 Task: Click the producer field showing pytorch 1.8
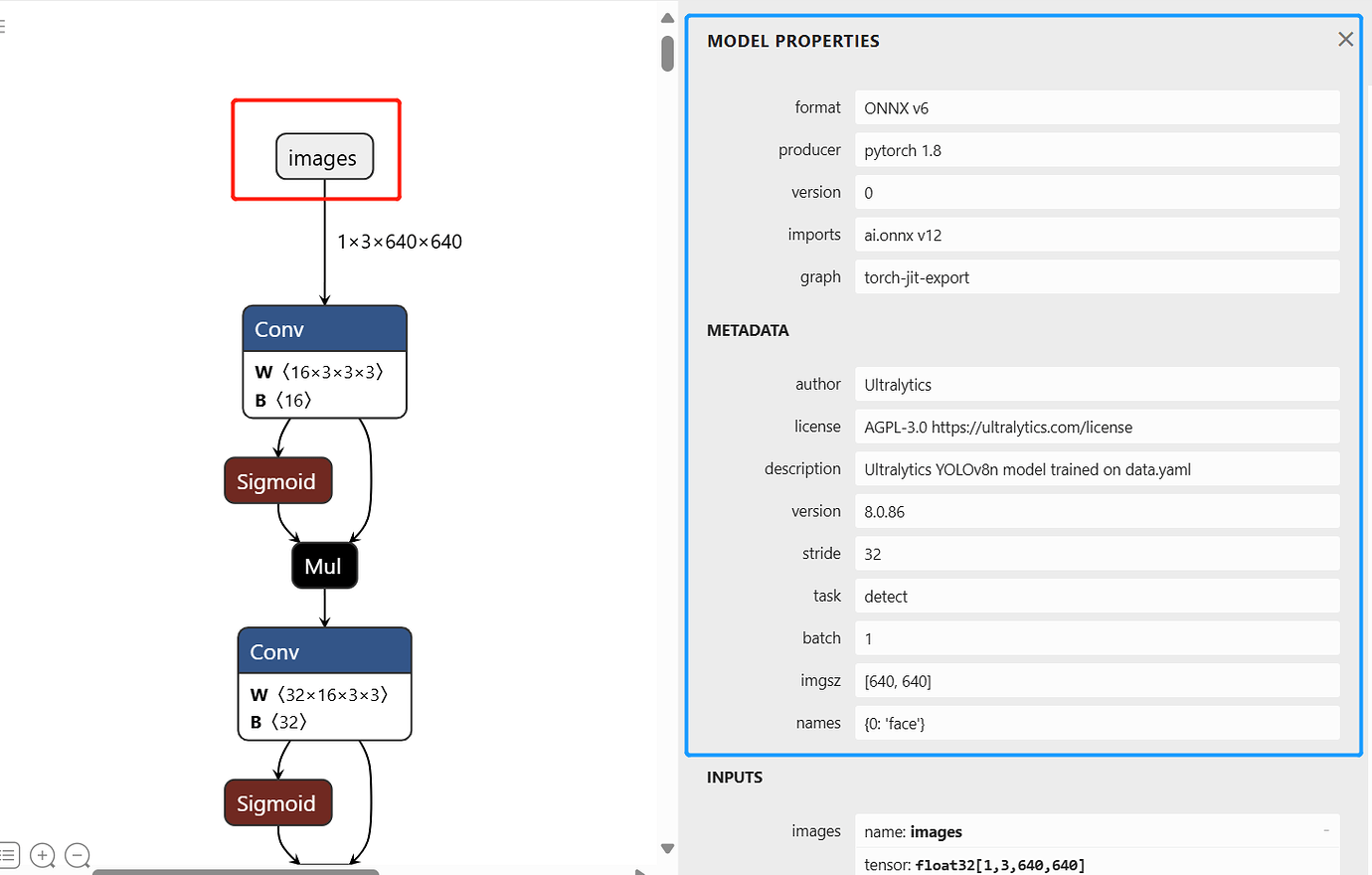(1097, 150)
